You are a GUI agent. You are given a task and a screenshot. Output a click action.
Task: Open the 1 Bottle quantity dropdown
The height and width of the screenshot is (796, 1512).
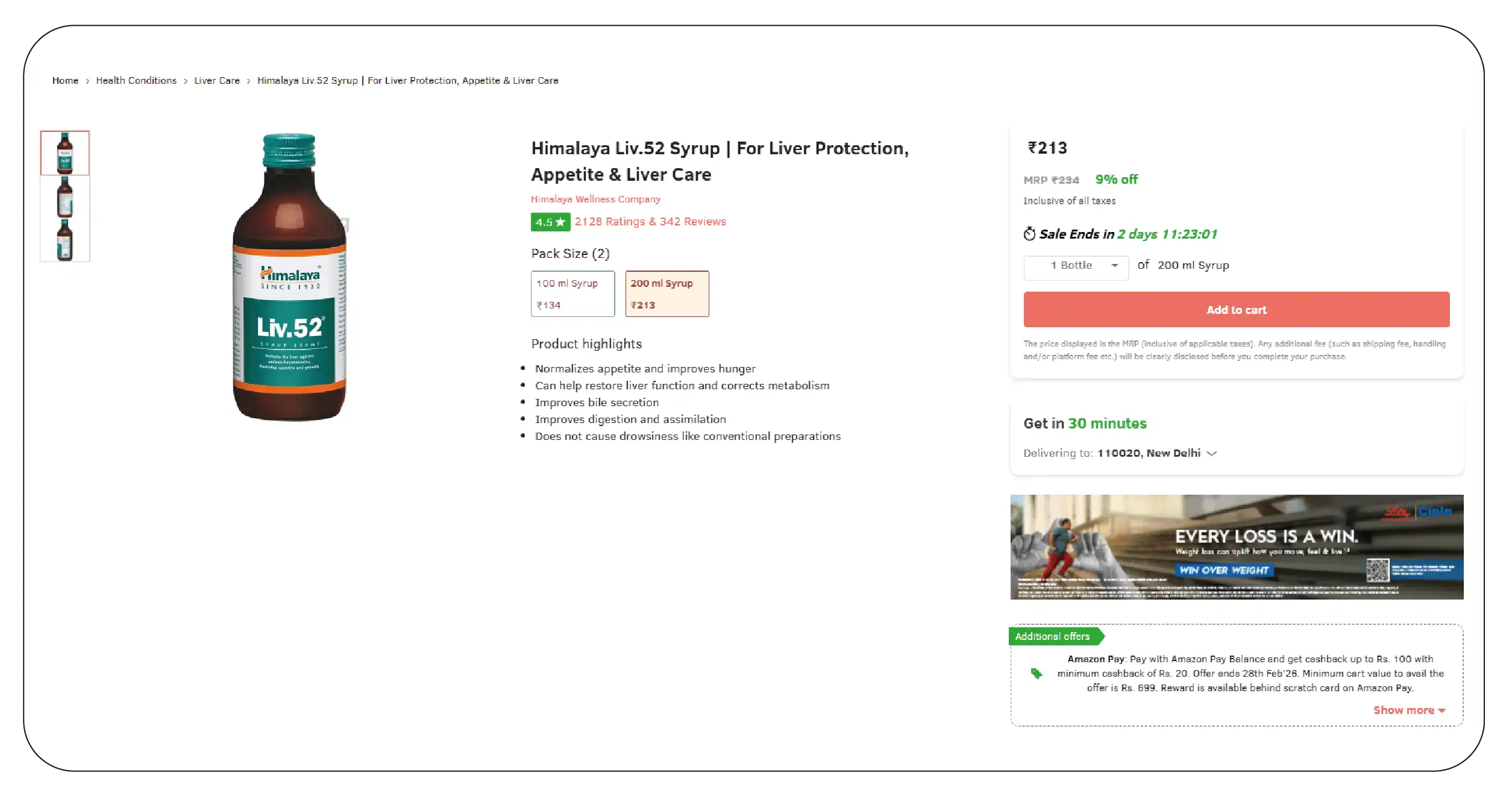1076,266
